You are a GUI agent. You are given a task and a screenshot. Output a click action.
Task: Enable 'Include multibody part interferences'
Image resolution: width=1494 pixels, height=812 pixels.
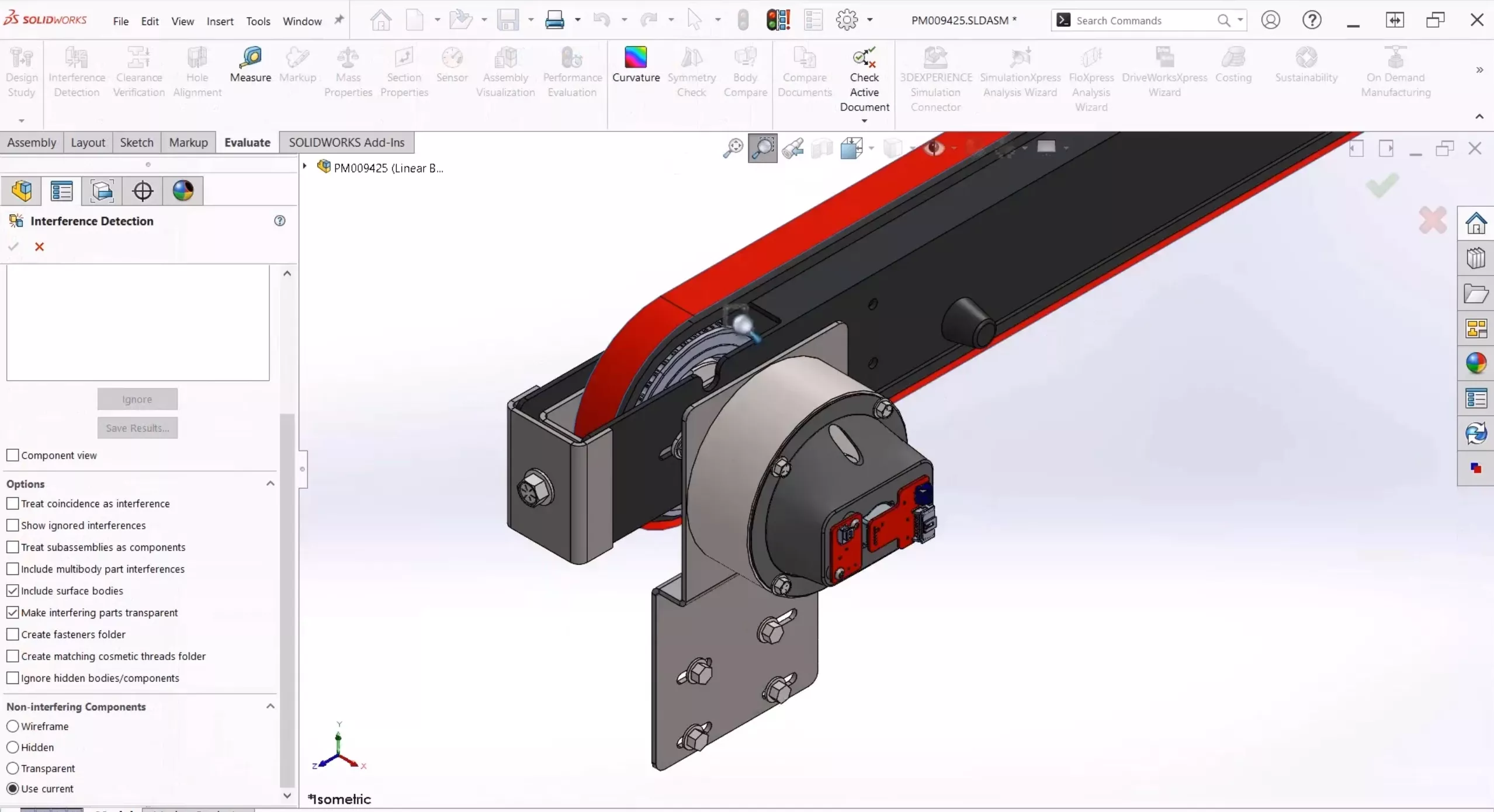13,568
